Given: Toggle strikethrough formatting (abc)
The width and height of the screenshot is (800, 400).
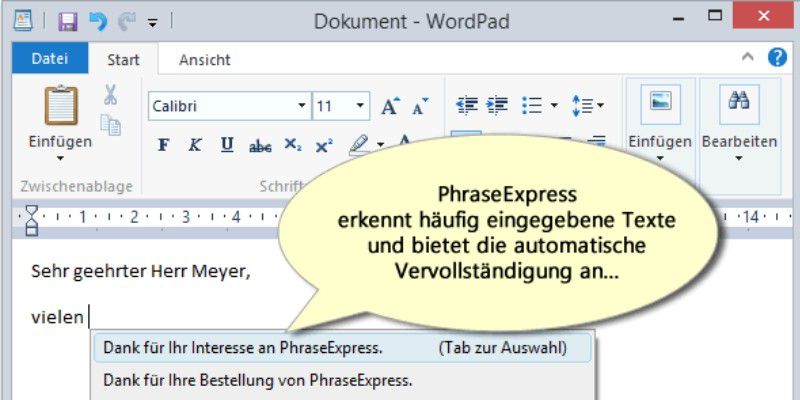Looking at the screenshot, I should coord(260,146).
